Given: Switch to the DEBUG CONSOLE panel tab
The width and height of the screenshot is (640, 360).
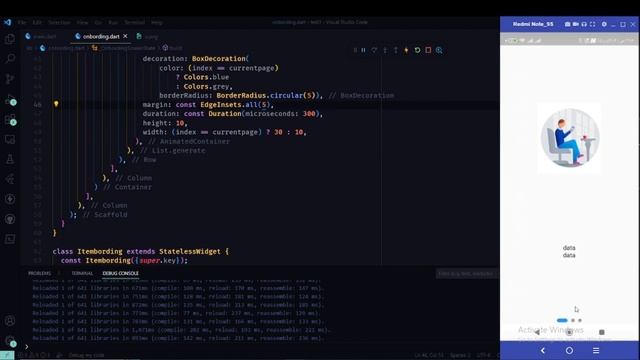Looking at the screenshot, I should point(120,273).
